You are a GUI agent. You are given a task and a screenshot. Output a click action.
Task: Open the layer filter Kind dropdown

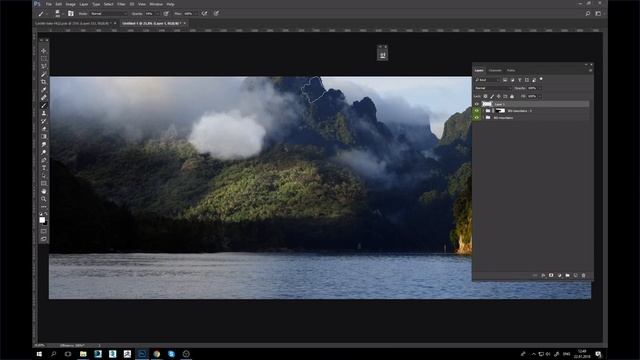487,80
